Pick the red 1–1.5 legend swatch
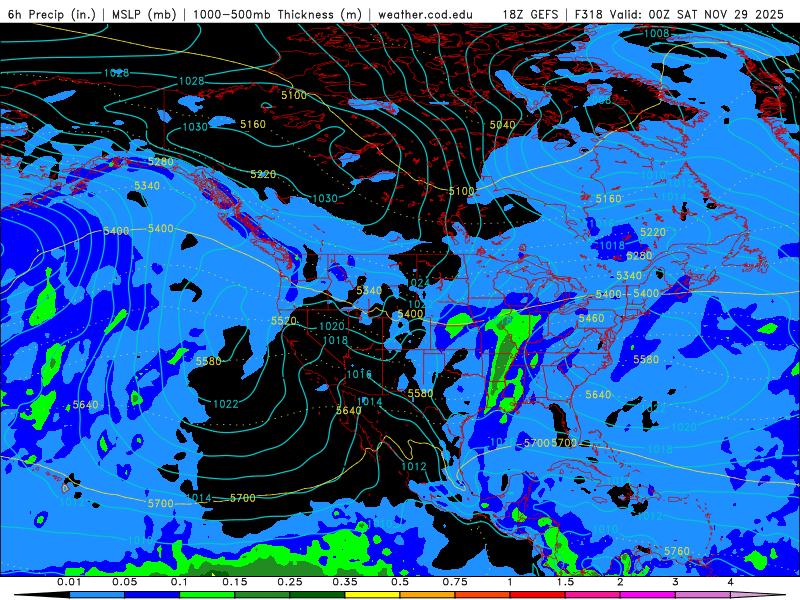This screenshot has height=600, width=800. (x=538, y=595)
